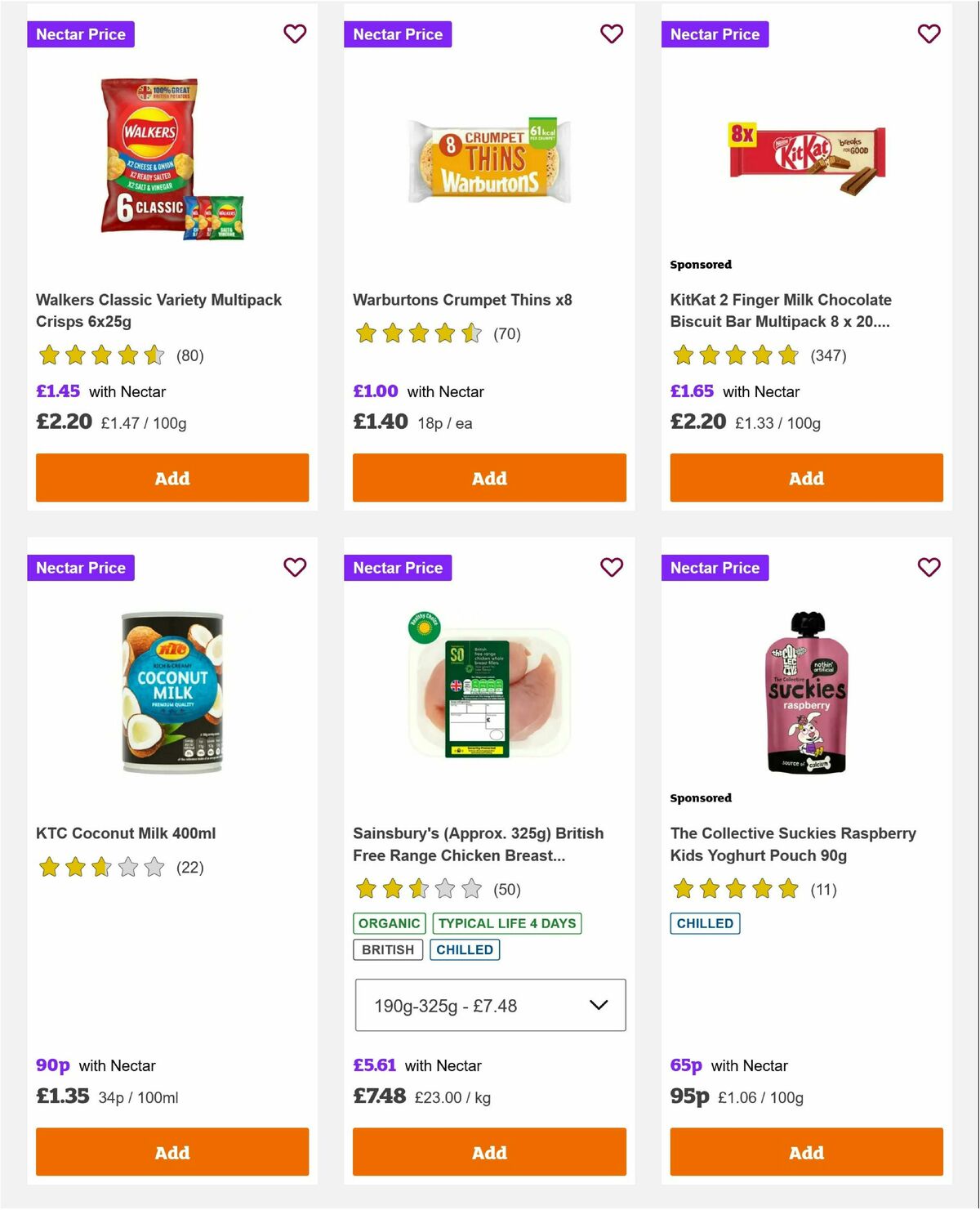Click the review count for Walkers crisps
The width and height of the screenshot is (980, 1210).
point(190,356)
